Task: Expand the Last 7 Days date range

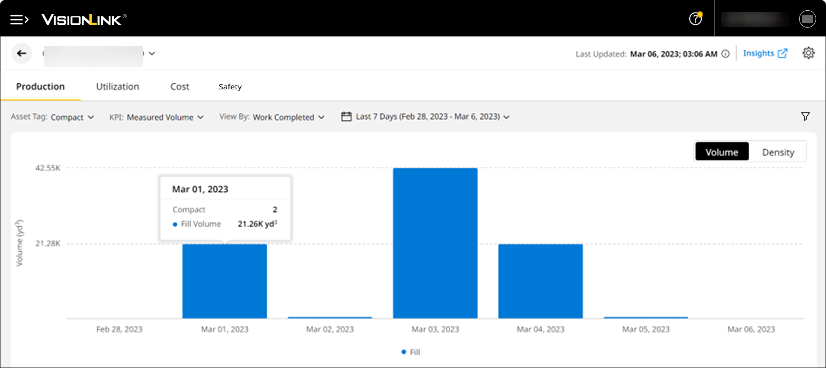Action: (432, 117)
